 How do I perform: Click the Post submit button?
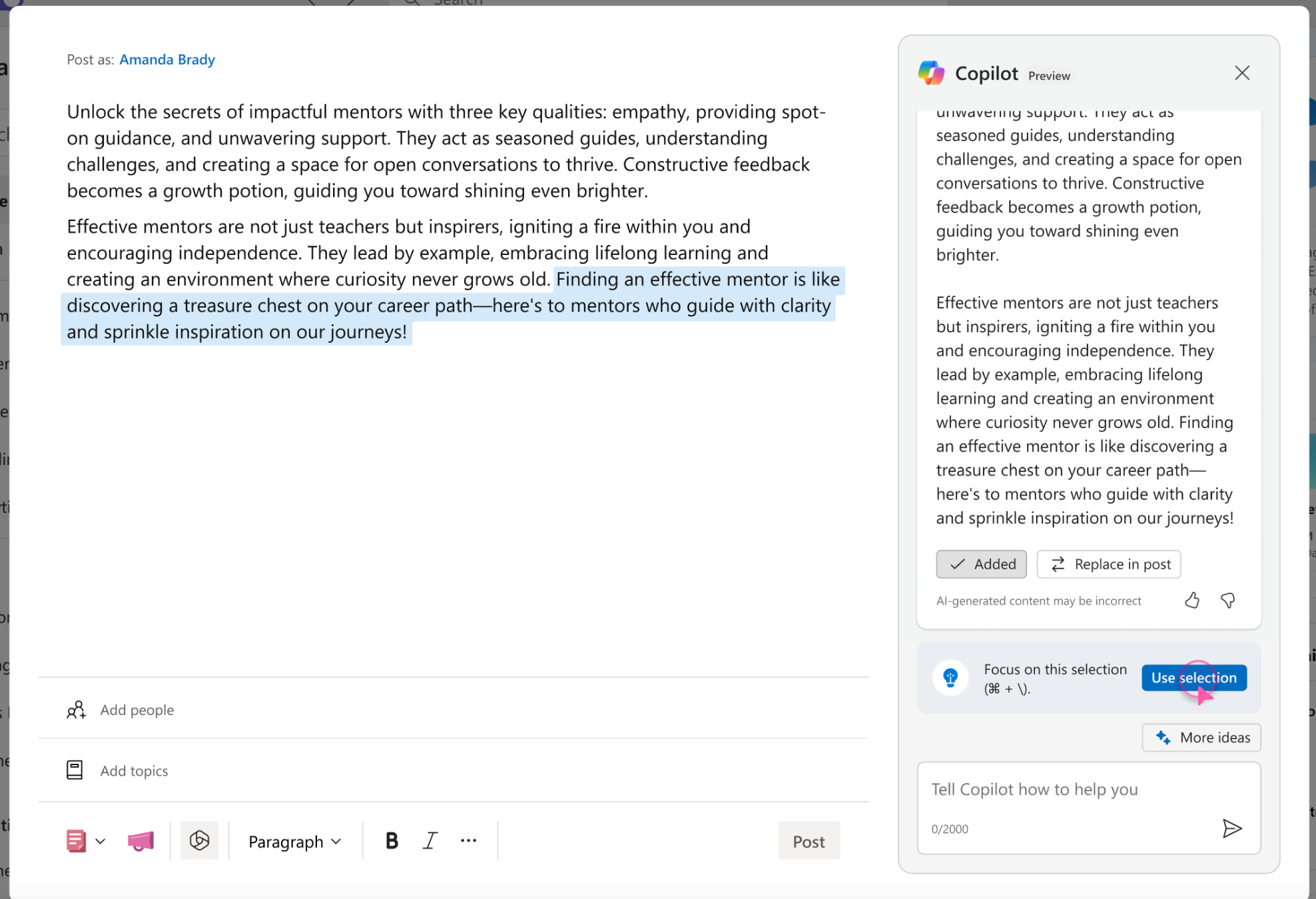point(809,841)
